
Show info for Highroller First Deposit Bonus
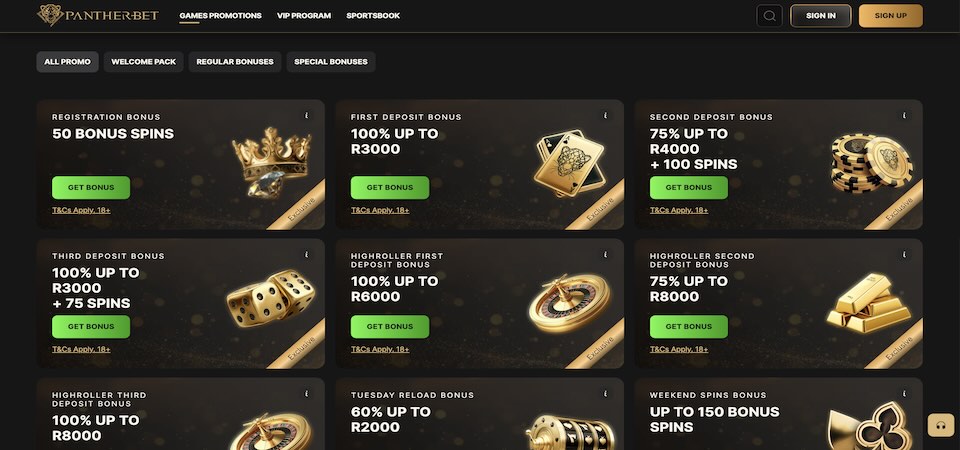tap(605, 255)
